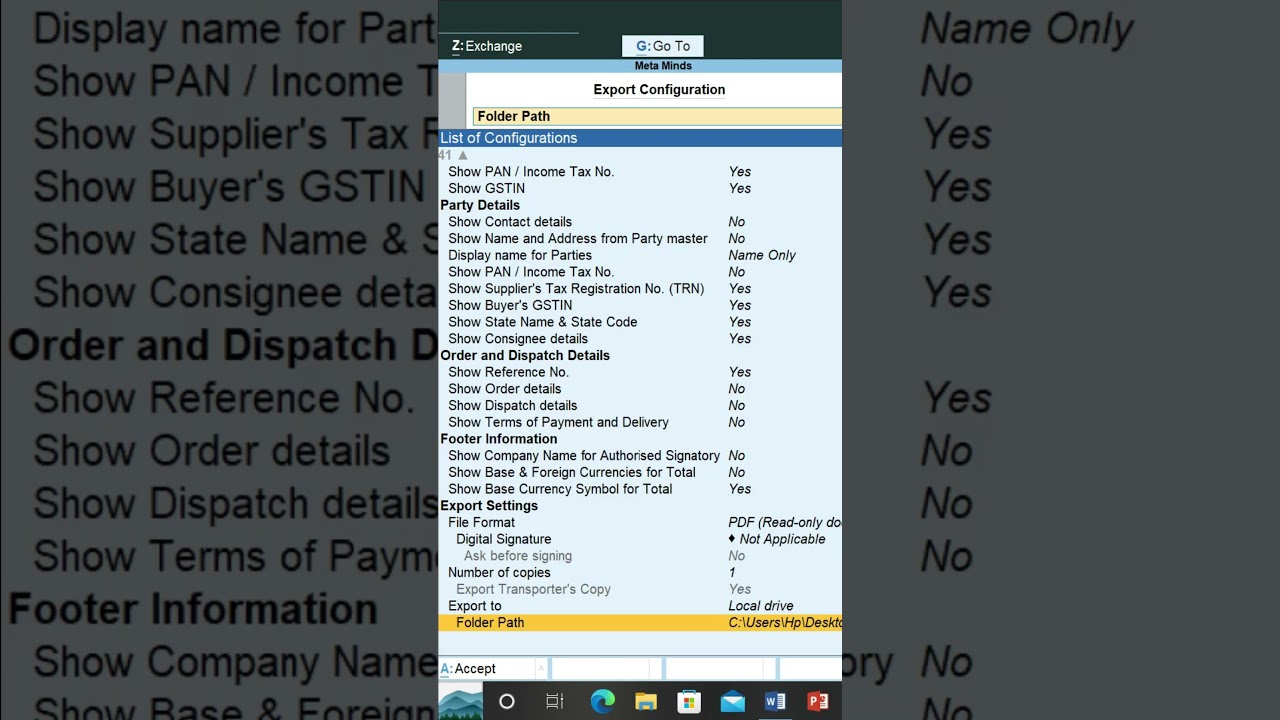Select Show Base & Foreign Currencies for Total
The width and height of the screenshot is (1280, 720).
[x=640, y=472]
